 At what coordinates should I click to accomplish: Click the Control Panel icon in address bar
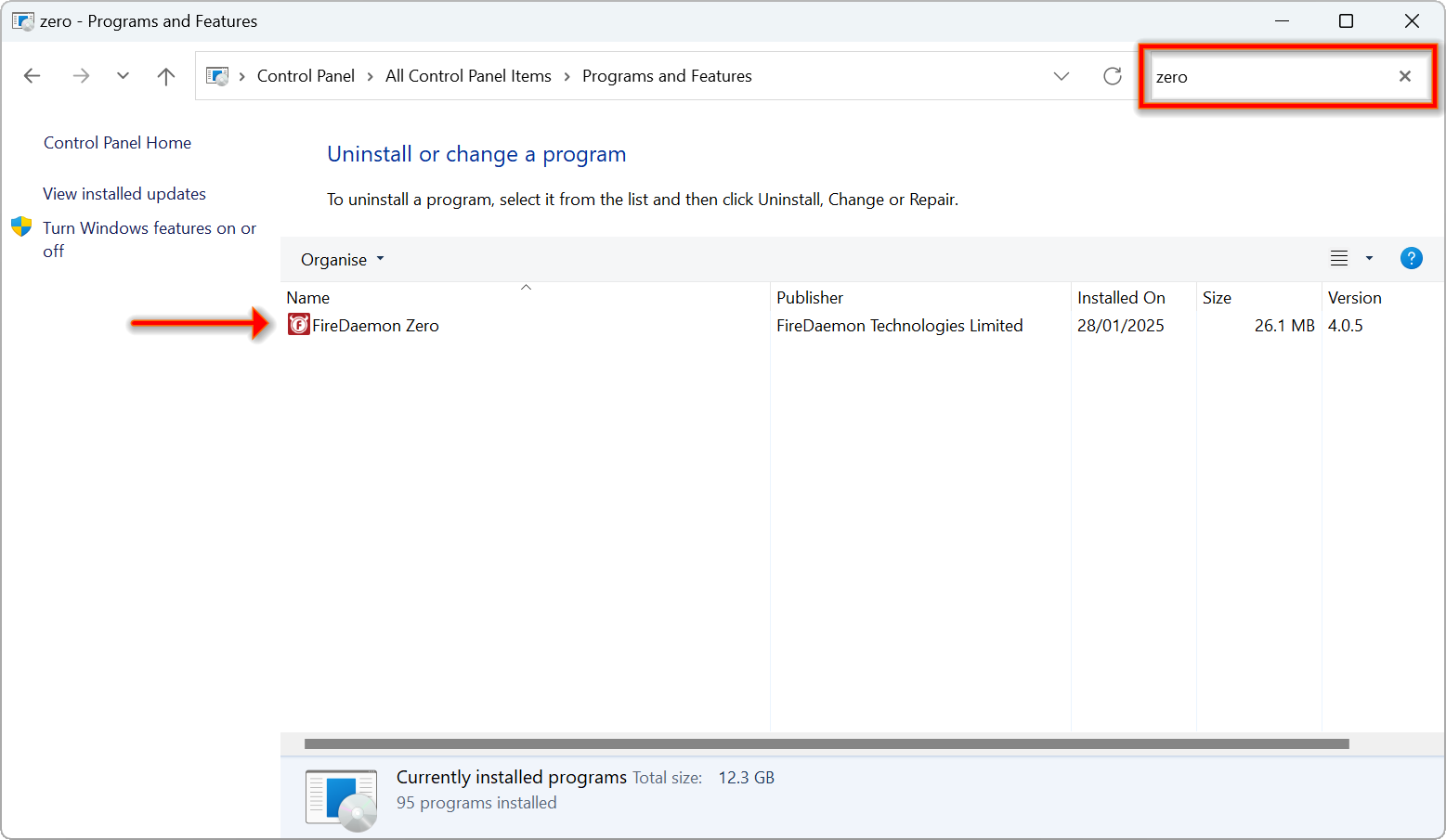pyautogui.click(x=217, y=76)
